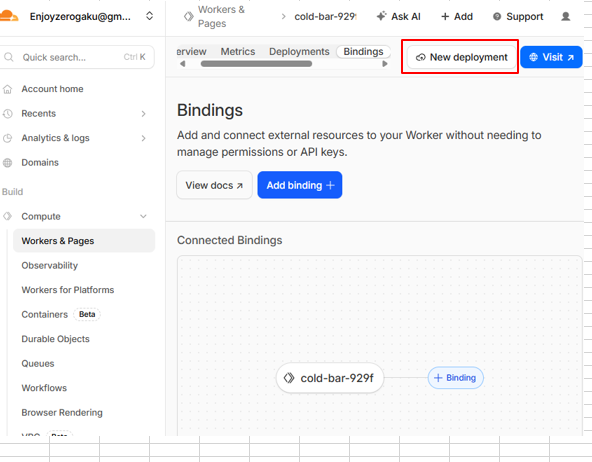Viewport: 592px width, 462px height.
Task: Open the View docs link
Action: pyautogui.click(x=214, y=185)
